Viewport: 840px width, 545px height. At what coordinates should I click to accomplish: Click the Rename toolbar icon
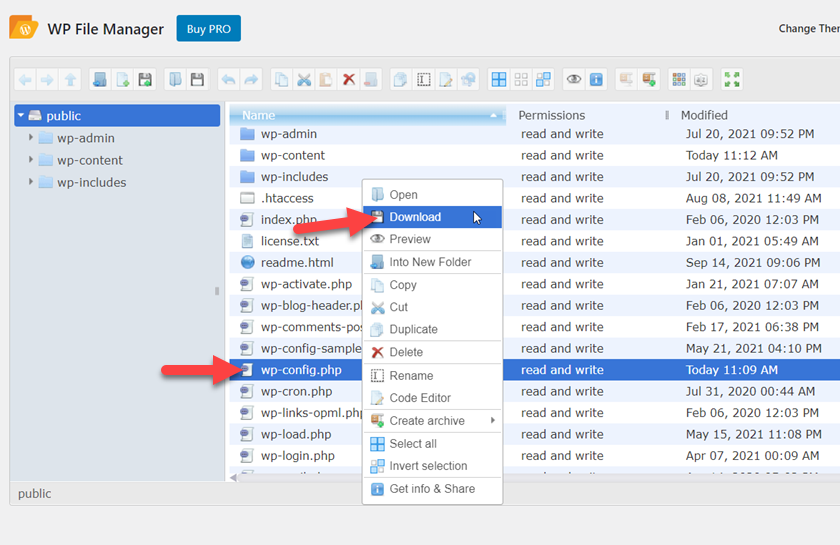[x=423, y=80]
